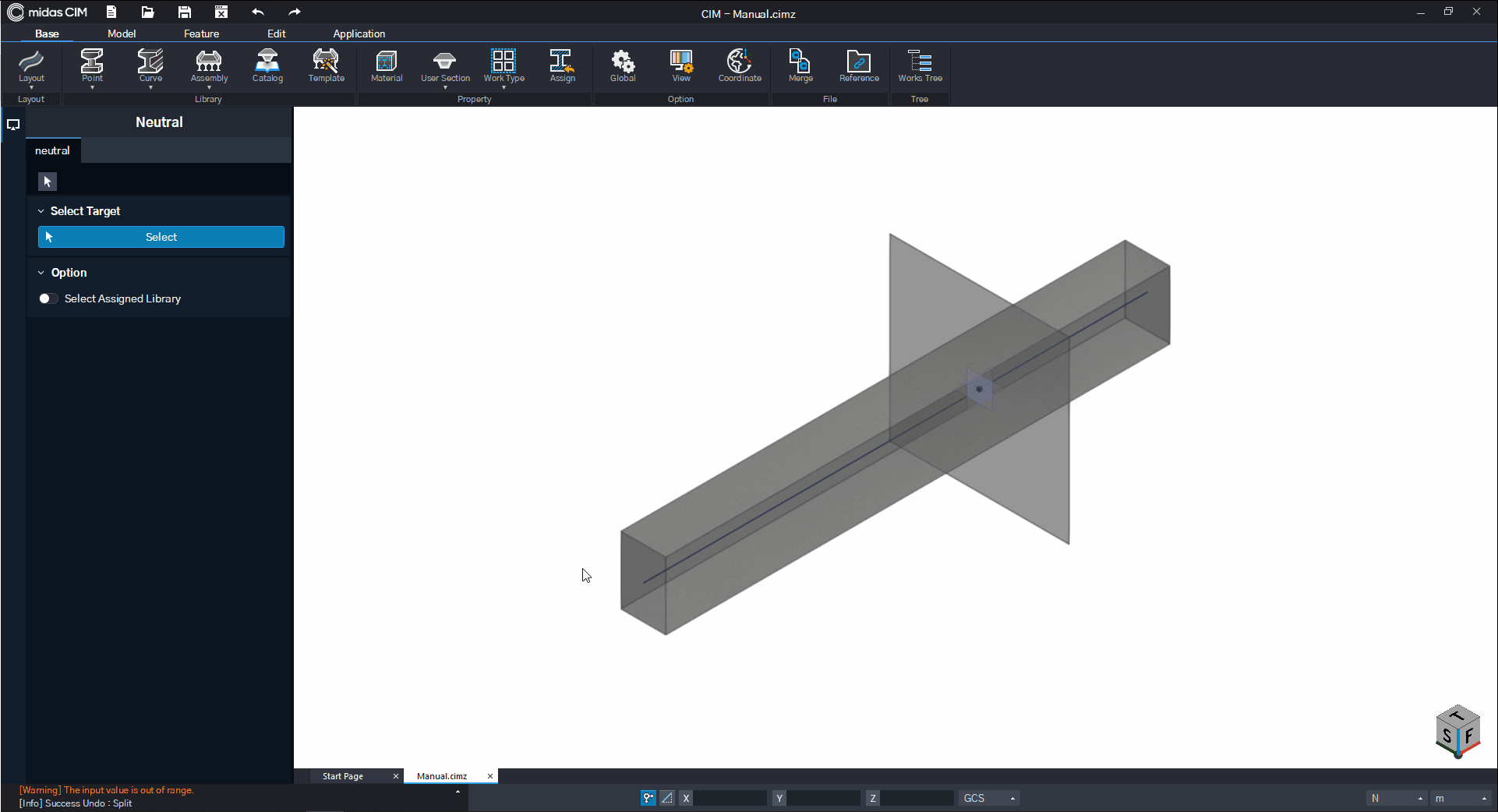This screenshot has height=812, width=1498.
Task: Click the open file folder icon
Action: 147,12
